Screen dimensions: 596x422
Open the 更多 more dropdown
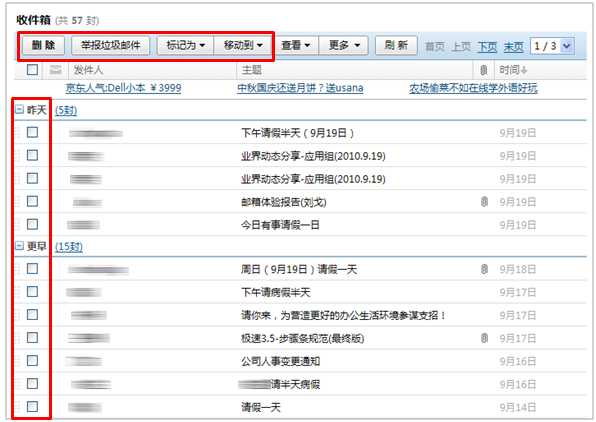344,46
